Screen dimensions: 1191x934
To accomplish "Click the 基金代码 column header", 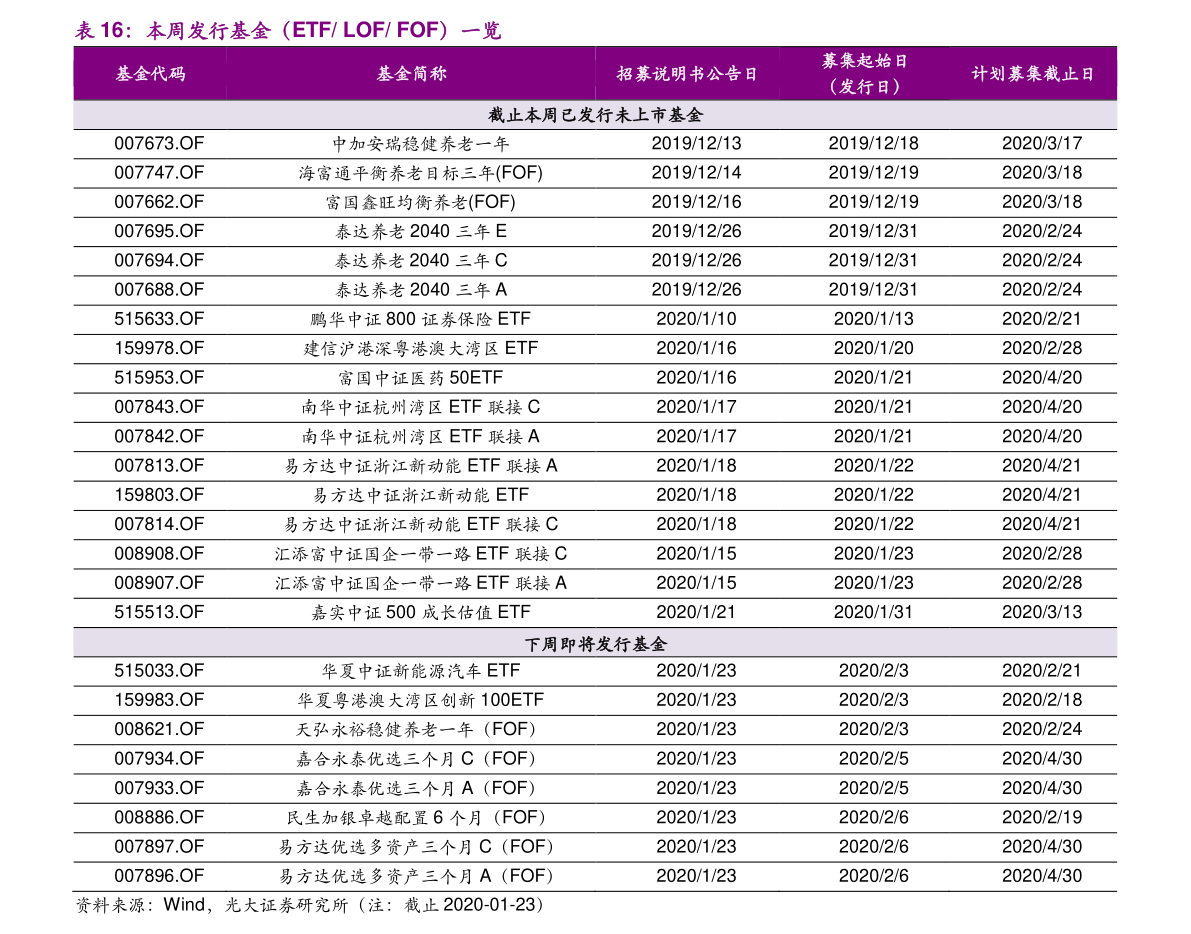I will tap(150, 74).
